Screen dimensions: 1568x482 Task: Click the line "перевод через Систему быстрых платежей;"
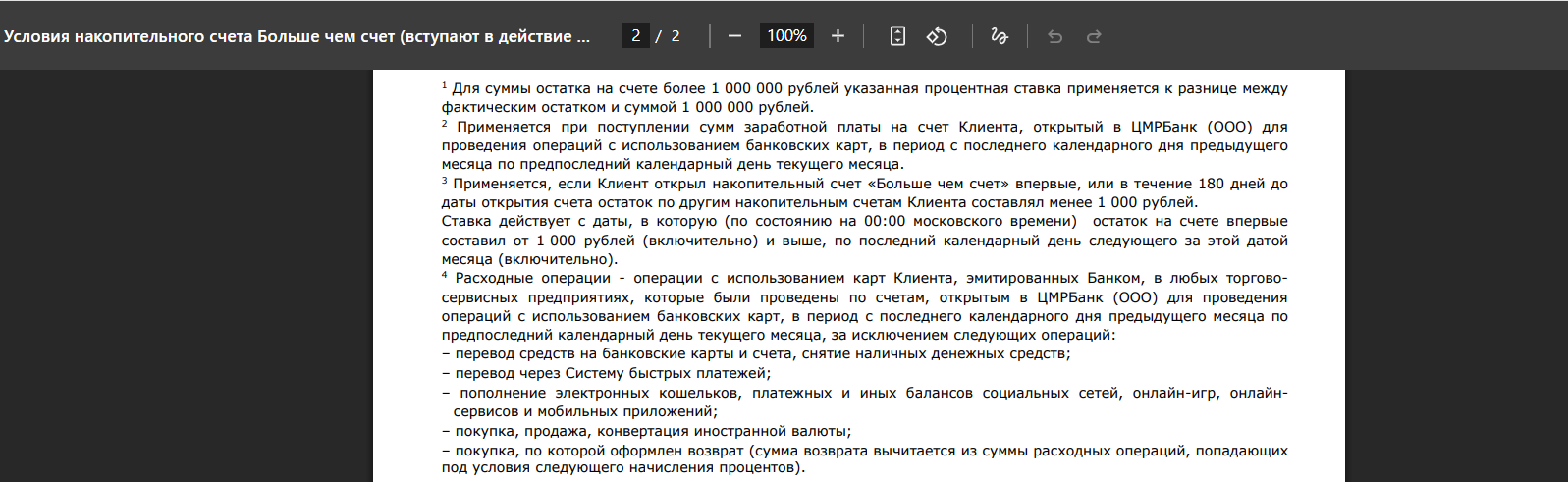tap(606, 373)
